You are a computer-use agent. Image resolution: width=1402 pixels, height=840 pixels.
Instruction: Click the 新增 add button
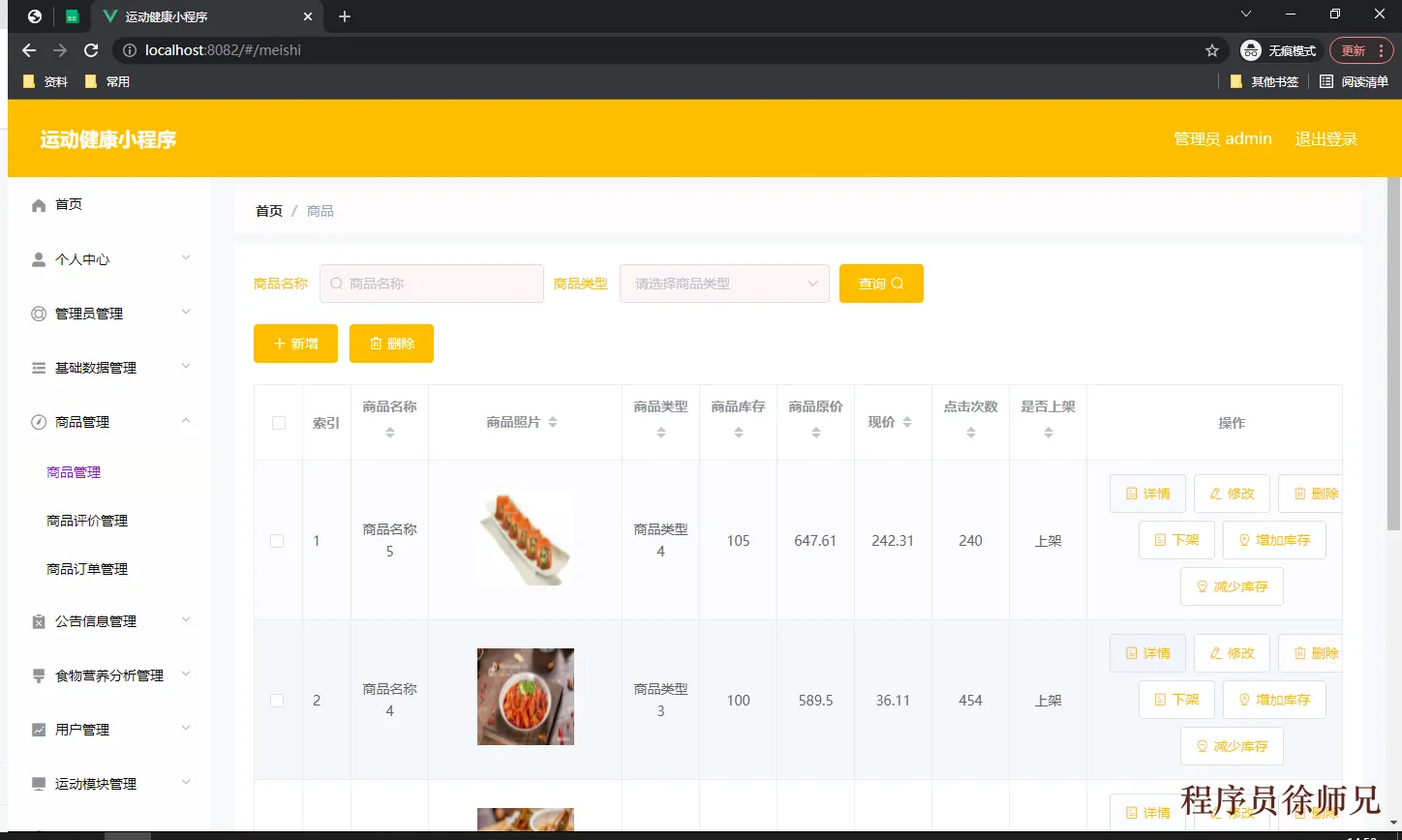tap(295, 344)
